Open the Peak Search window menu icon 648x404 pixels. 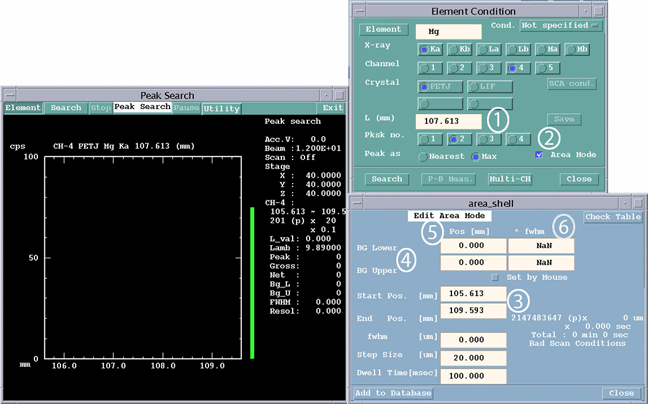[9, 93]
